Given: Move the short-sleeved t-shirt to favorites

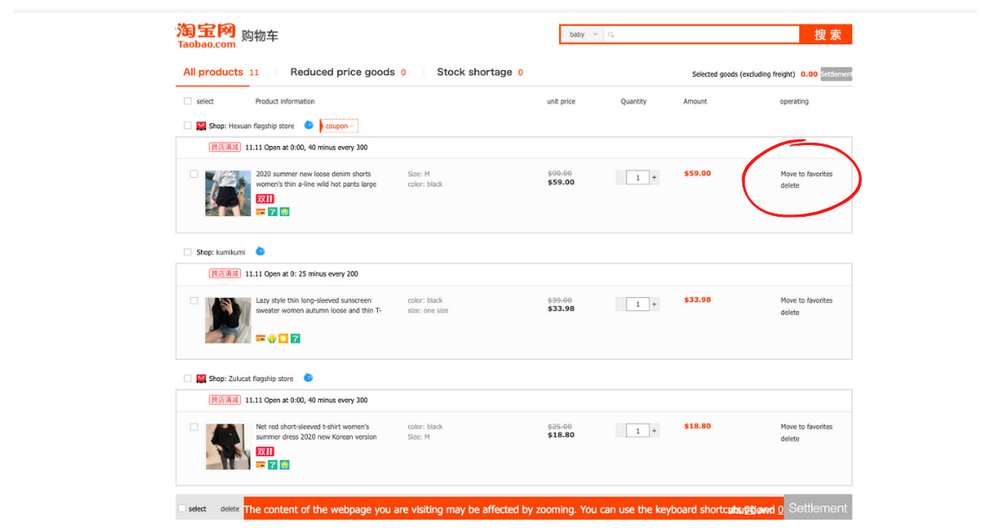Looking at the screenshot, I should click(x=806, y=427).
